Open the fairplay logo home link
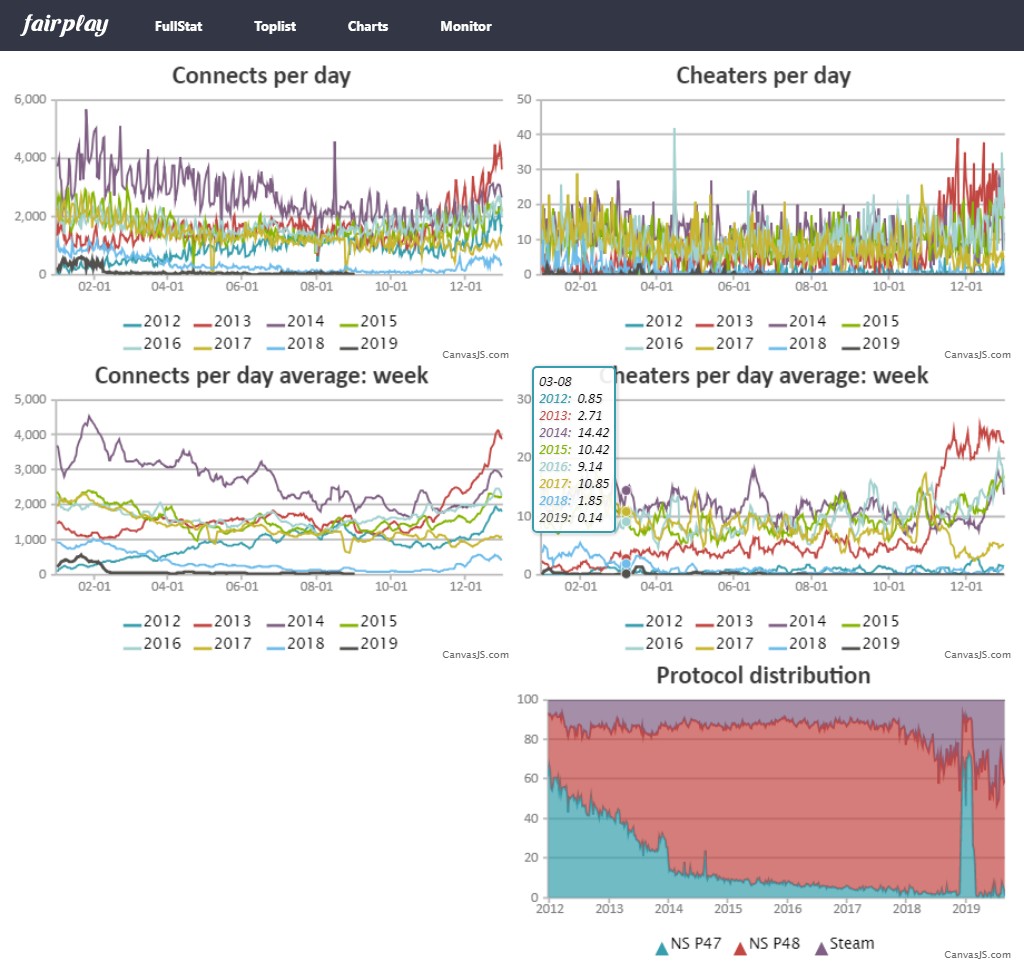 click(x=65, y=26)
